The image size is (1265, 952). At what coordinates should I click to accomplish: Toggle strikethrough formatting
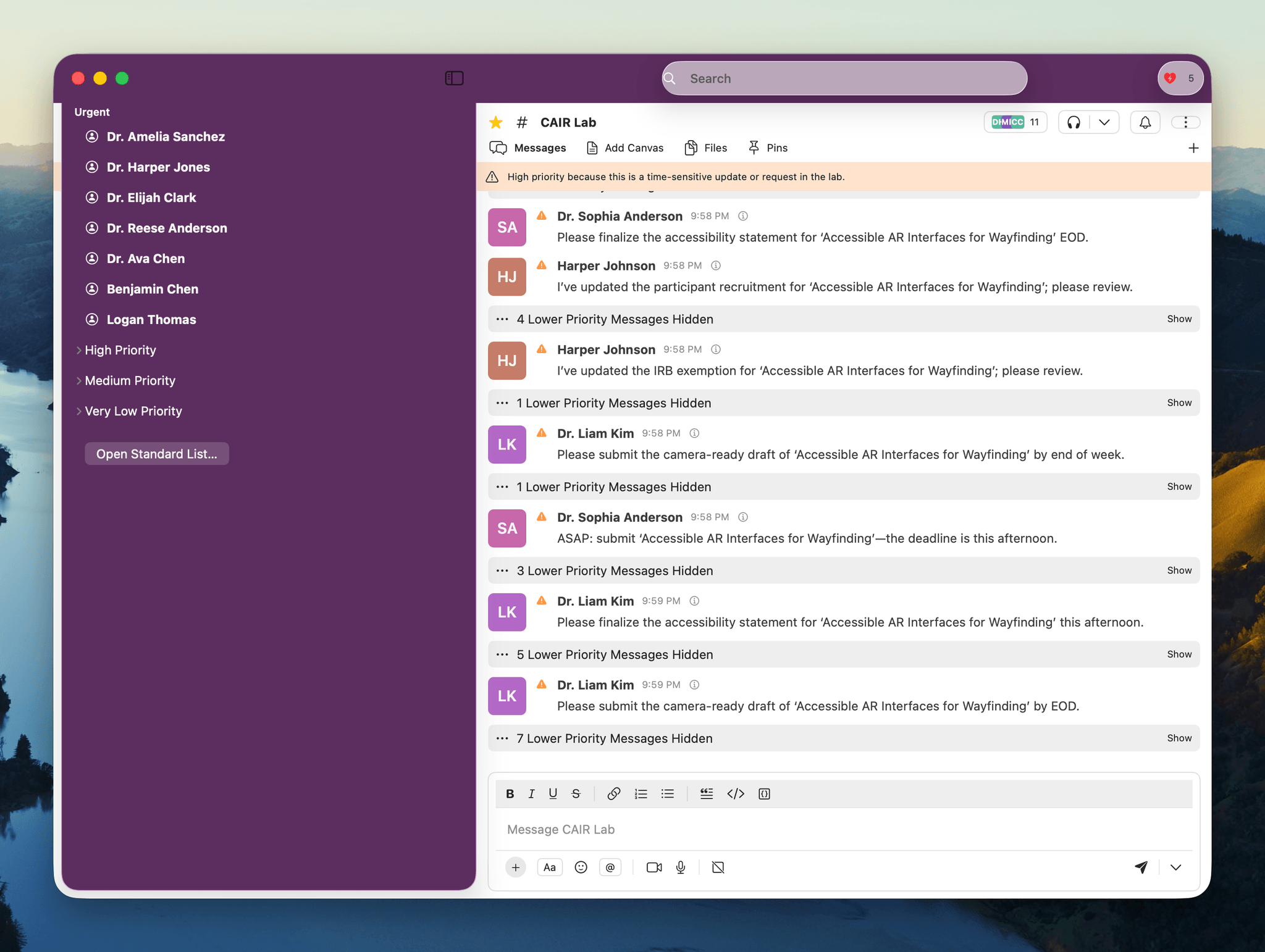tap(575, 793)
